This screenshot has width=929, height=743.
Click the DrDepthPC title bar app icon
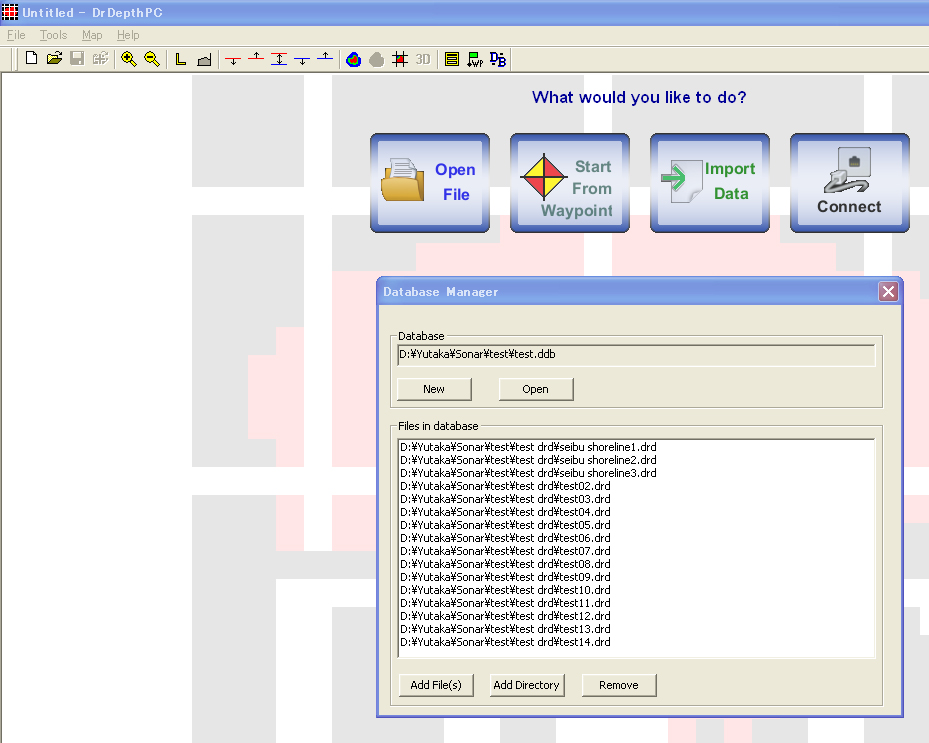[x=10, y=12]
